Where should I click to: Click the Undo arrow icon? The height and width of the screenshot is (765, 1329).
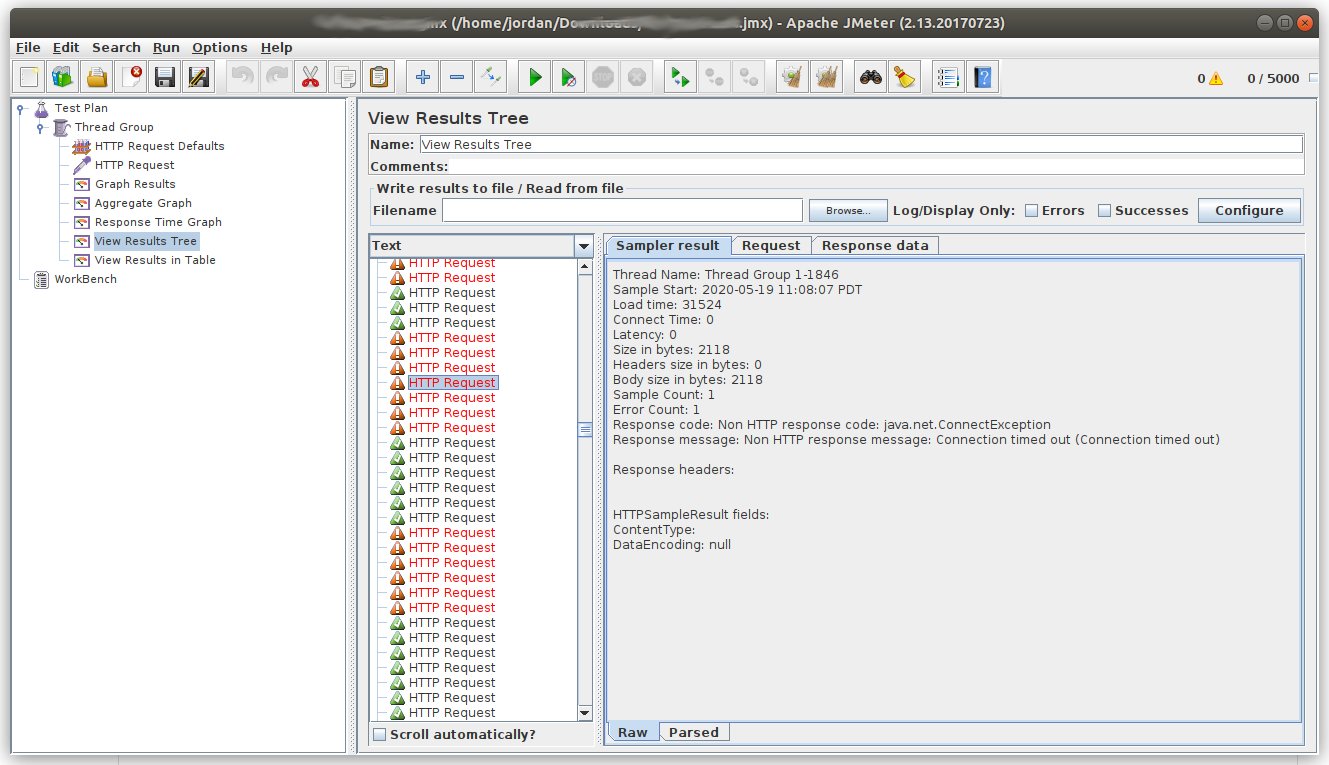point(243,77)
